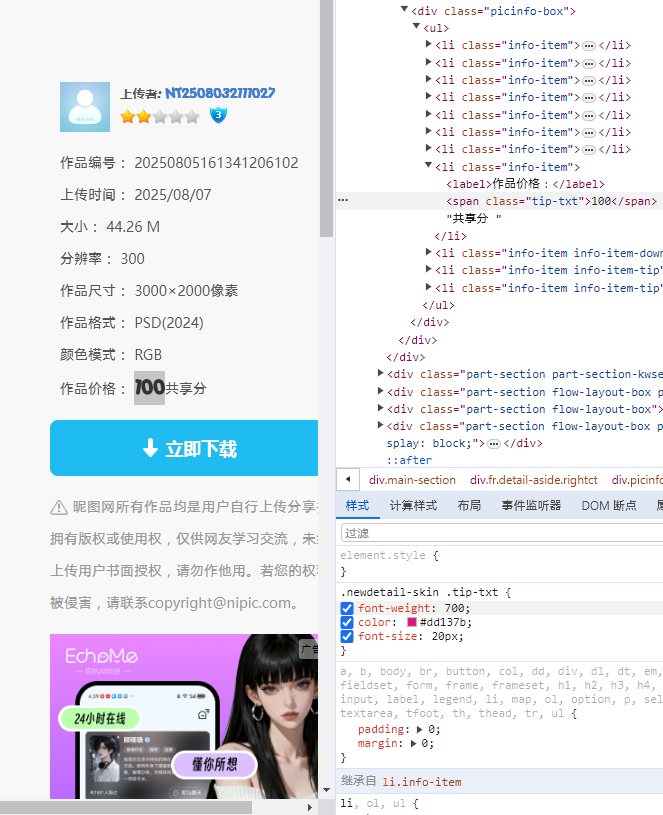Viewport: 663px width, 815px height.
Task: Uncheck the color property checkbox
Action: pos(347,622)
